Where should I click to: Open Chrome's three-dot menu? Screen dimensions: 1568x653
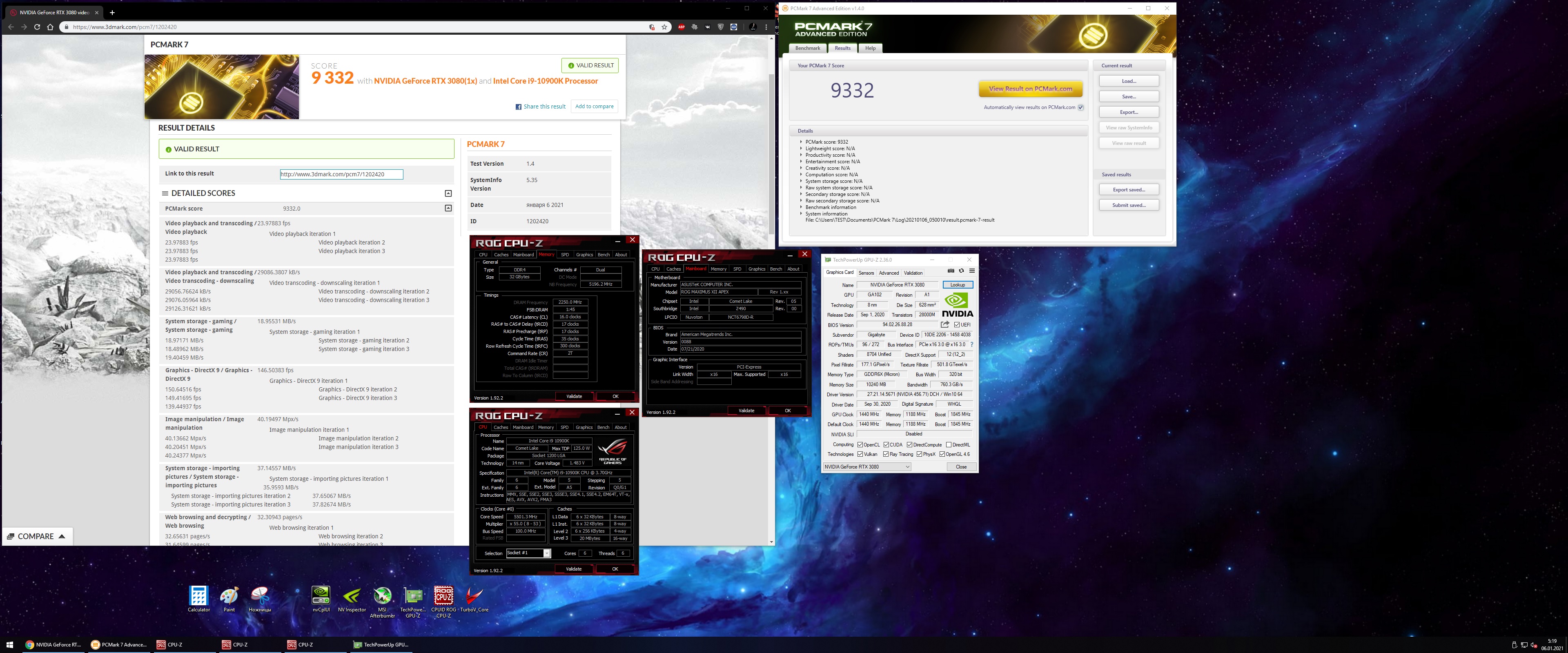point(766,27)
